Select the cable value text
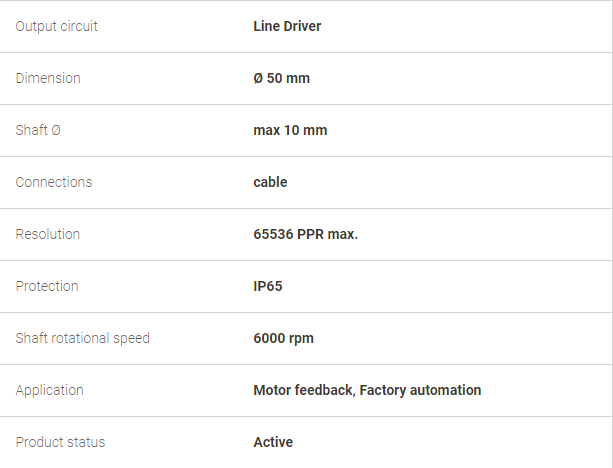613x468 pixels. 270,182
